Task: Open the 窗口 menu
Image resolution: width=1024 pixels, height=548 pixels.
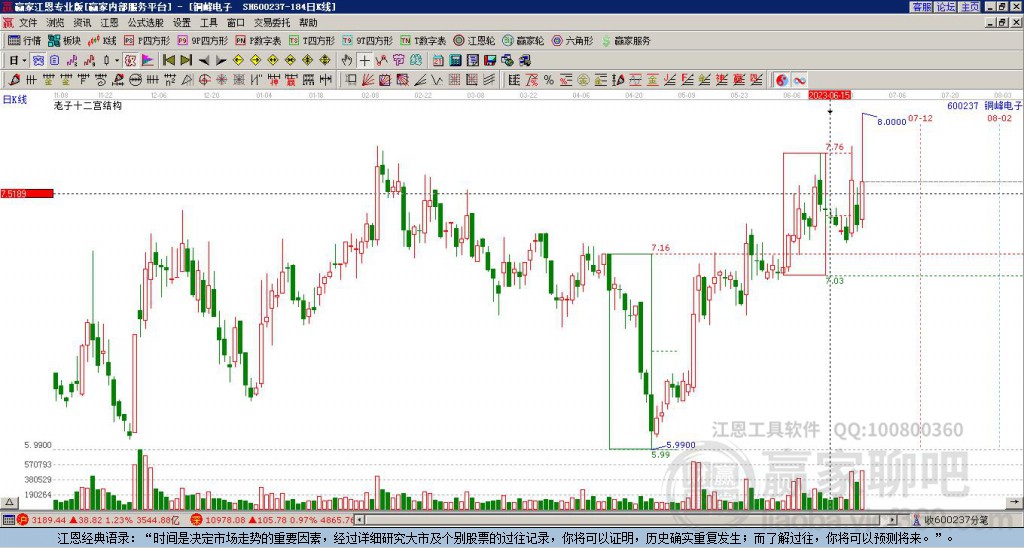Action: pos(236,23)
